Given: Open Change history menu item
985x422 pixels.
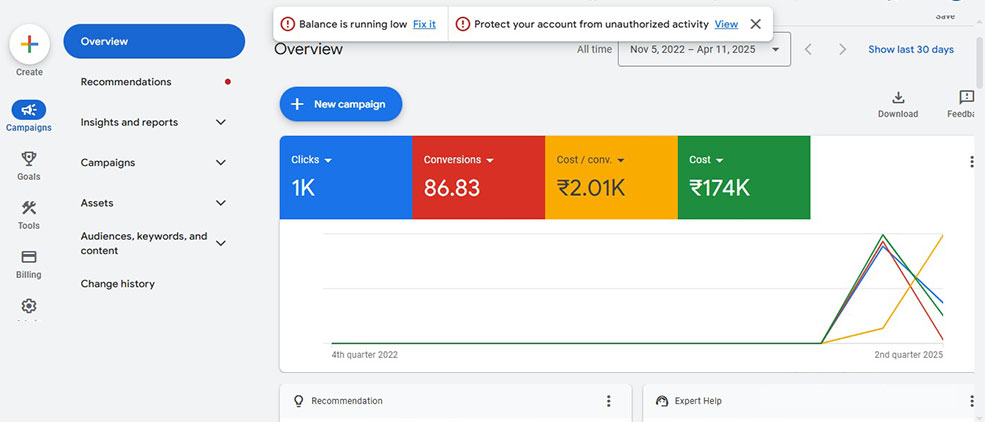Looking at the screenshot, I should (118, 284).
